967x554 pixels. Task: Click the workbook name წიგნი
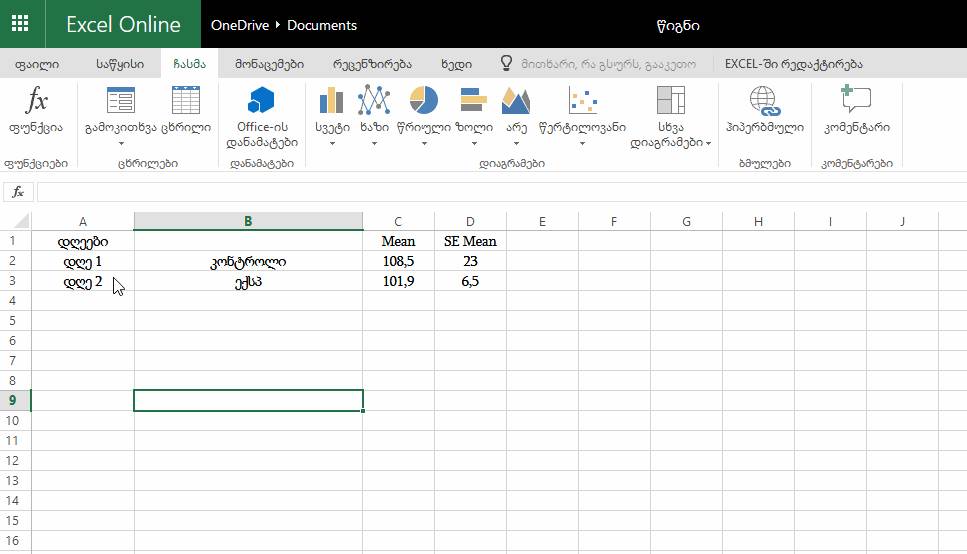tap(678, 25)
